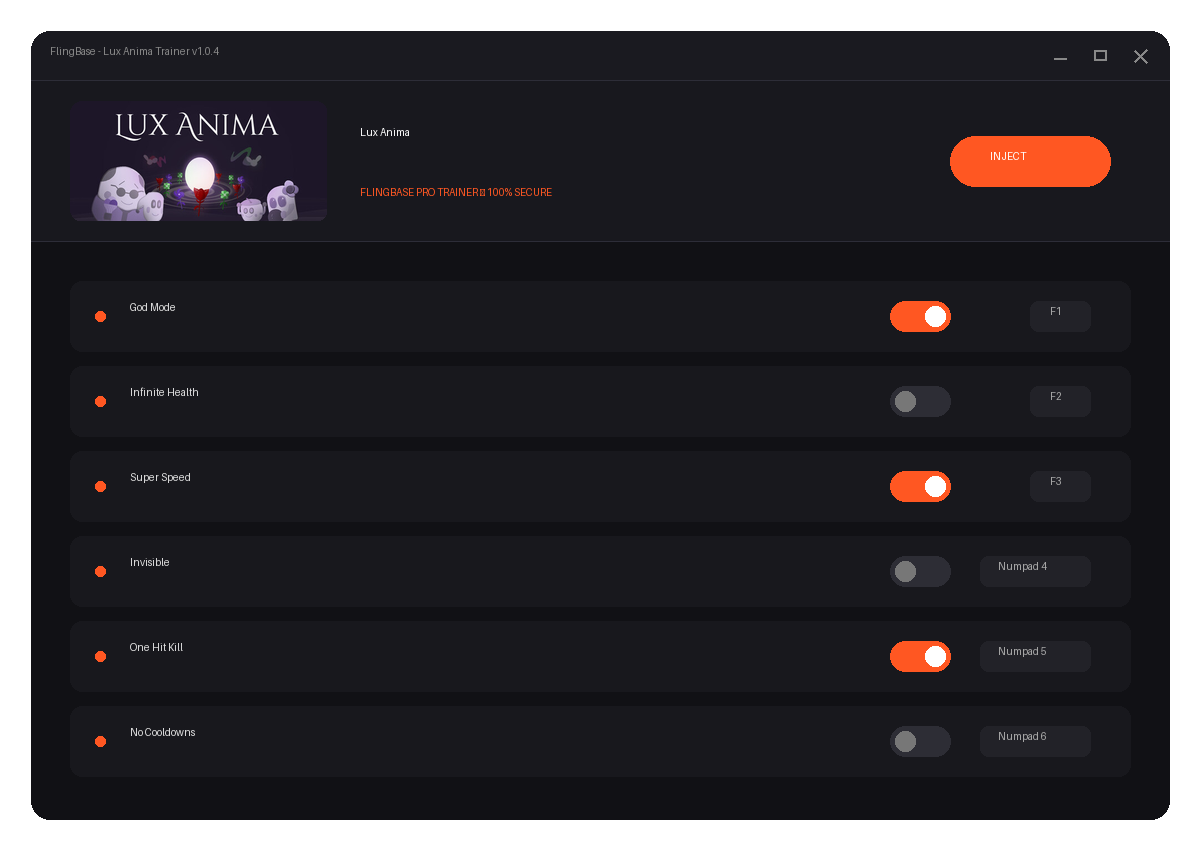Enable the Infinite Health switch
1200x850 pixels.
click(920, 401)
